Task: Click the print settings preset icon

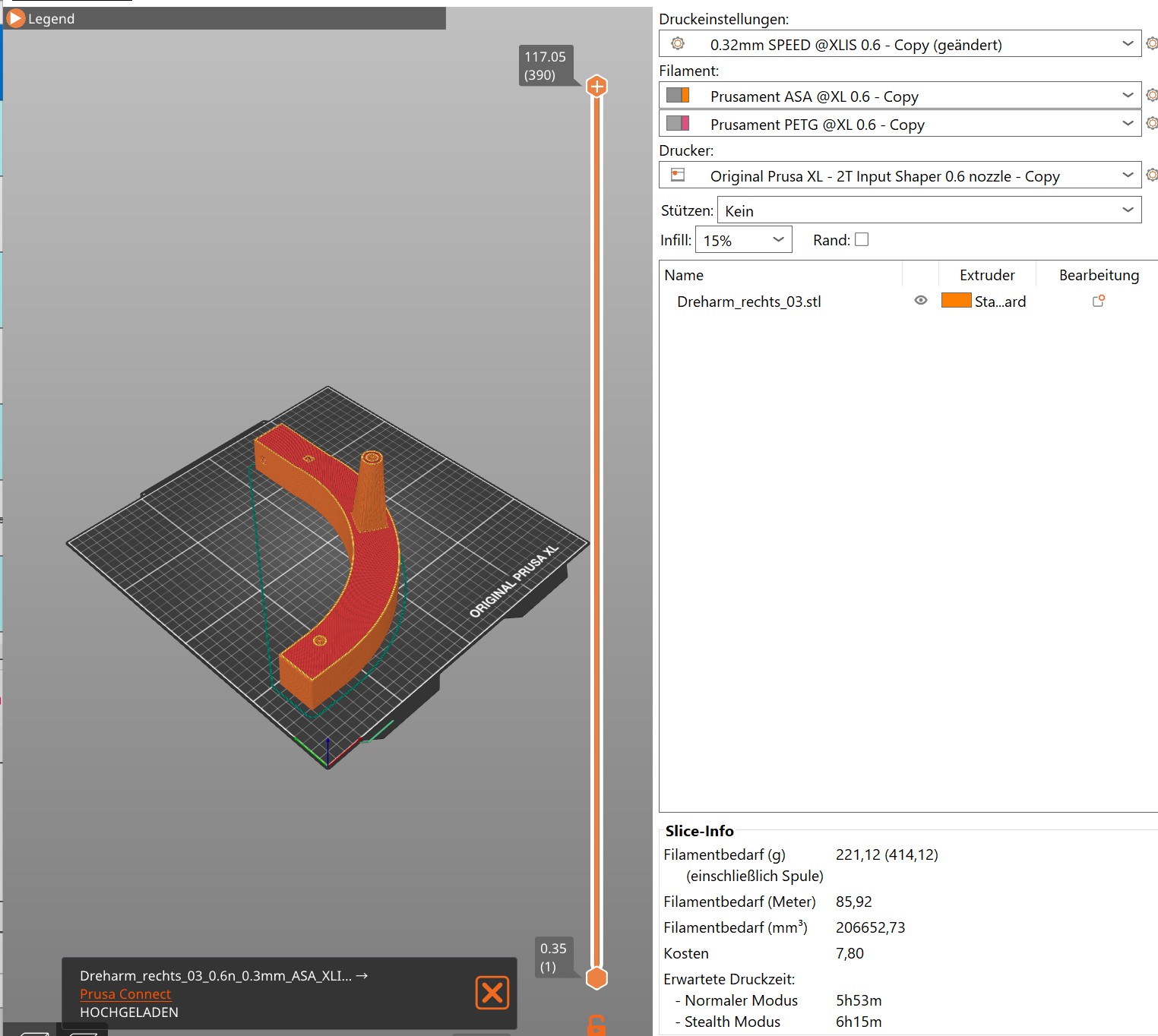Action: pyautogui.click(x=678, y=44)
